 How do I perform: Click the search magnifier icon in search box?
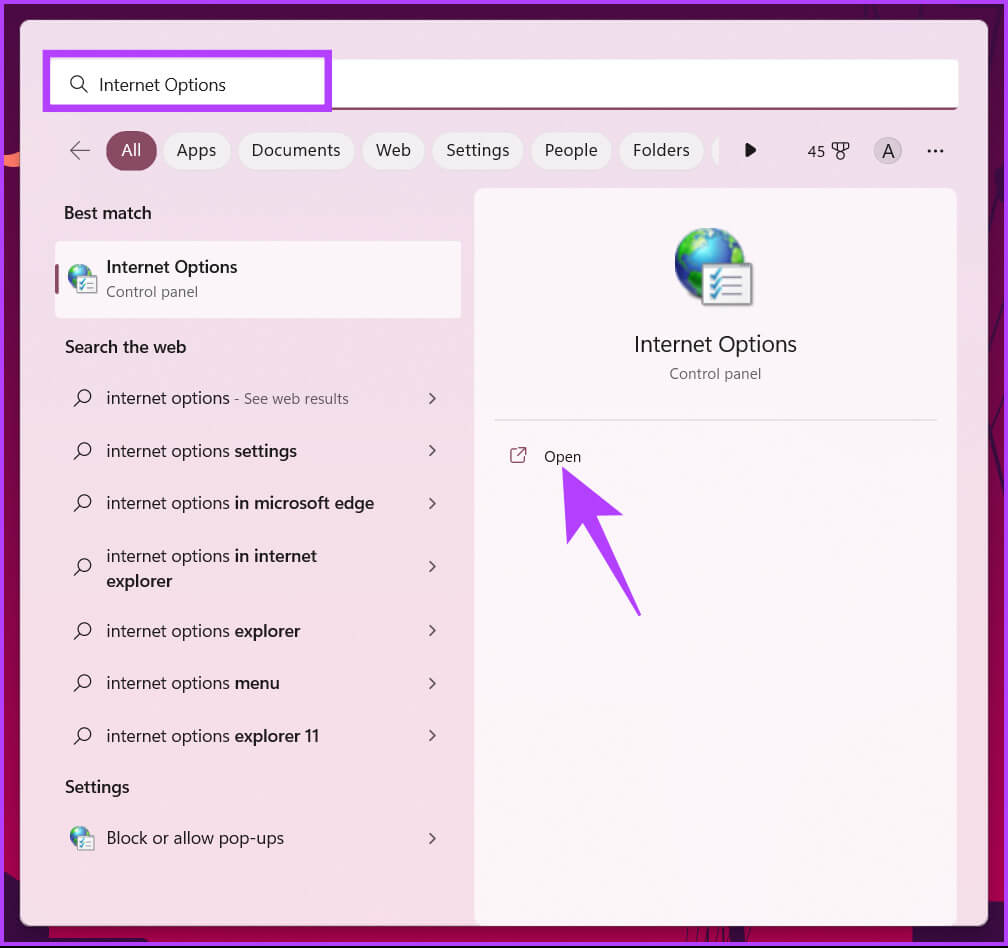point(78,84)
